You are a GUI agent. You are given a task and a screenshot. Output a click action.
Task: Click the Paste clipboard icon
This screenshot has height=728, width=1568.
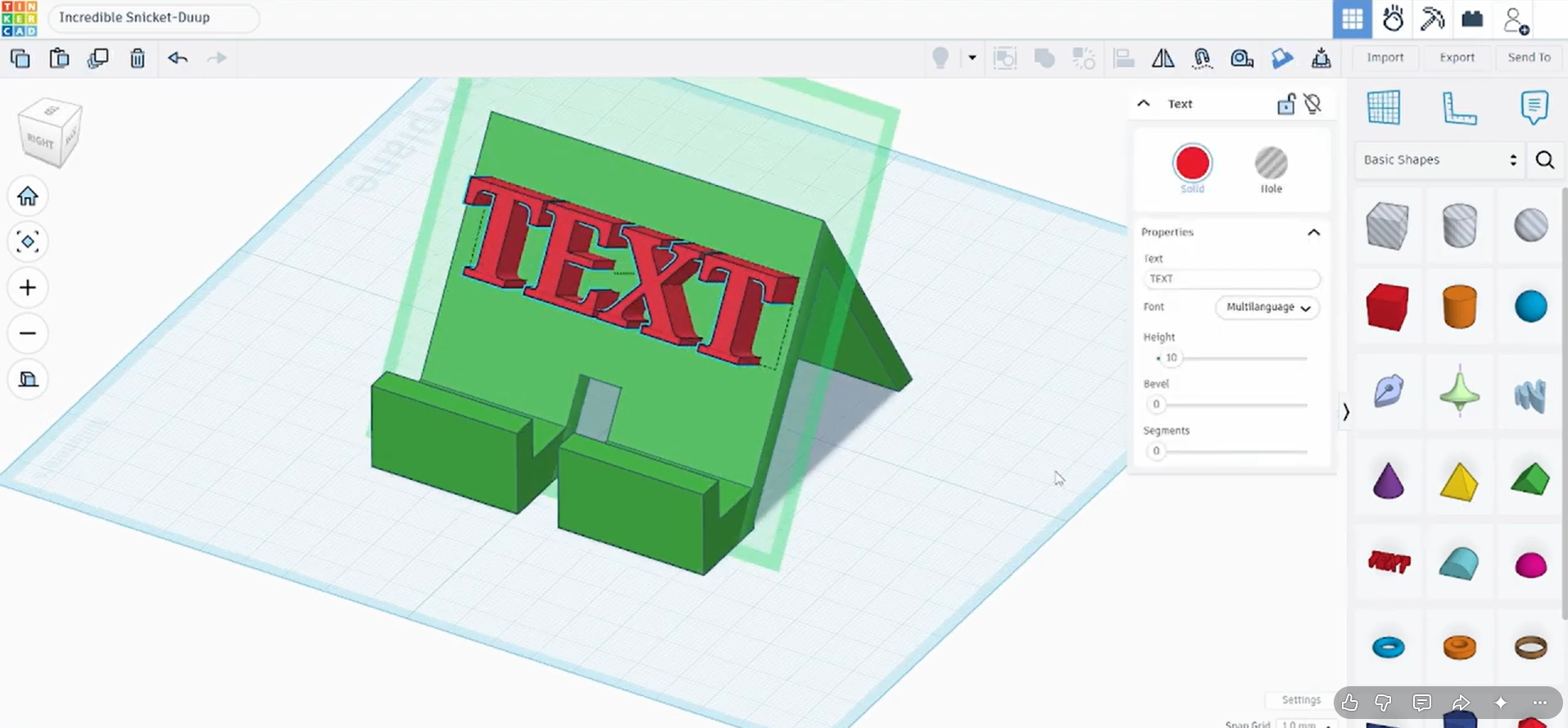point(59,58)
